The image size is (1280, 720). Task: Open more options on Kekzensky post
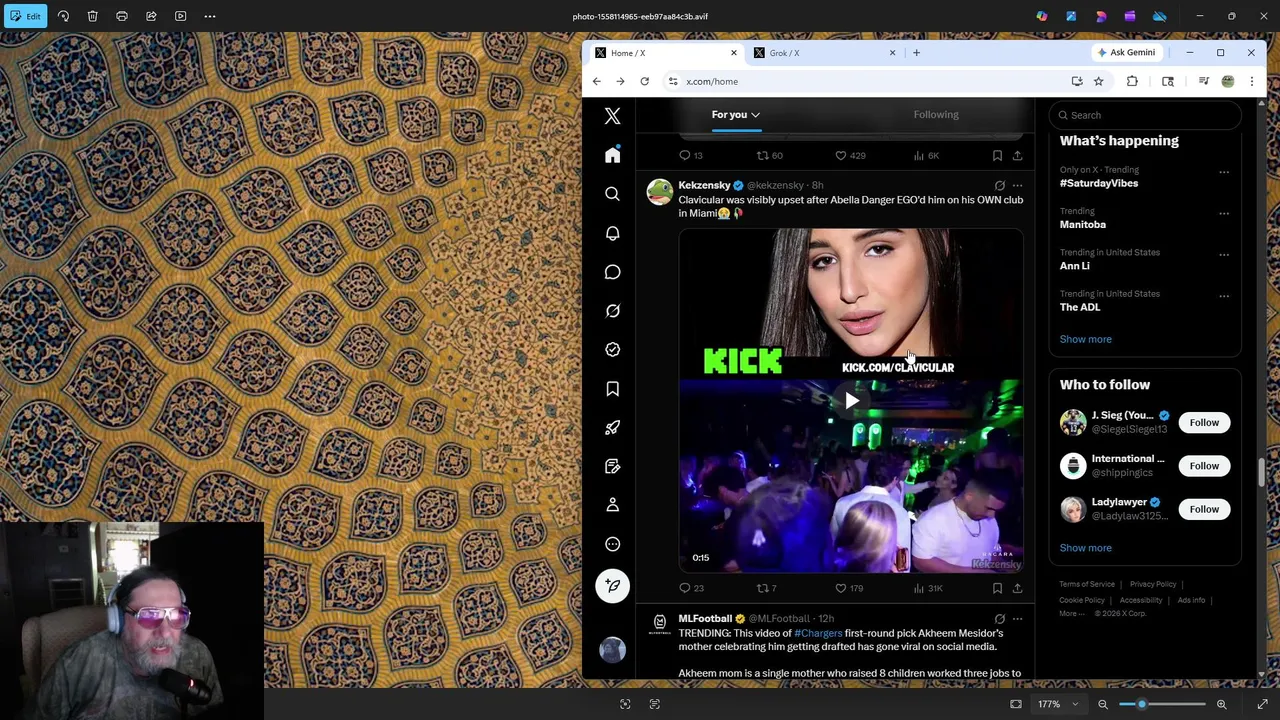[1017, 185]
